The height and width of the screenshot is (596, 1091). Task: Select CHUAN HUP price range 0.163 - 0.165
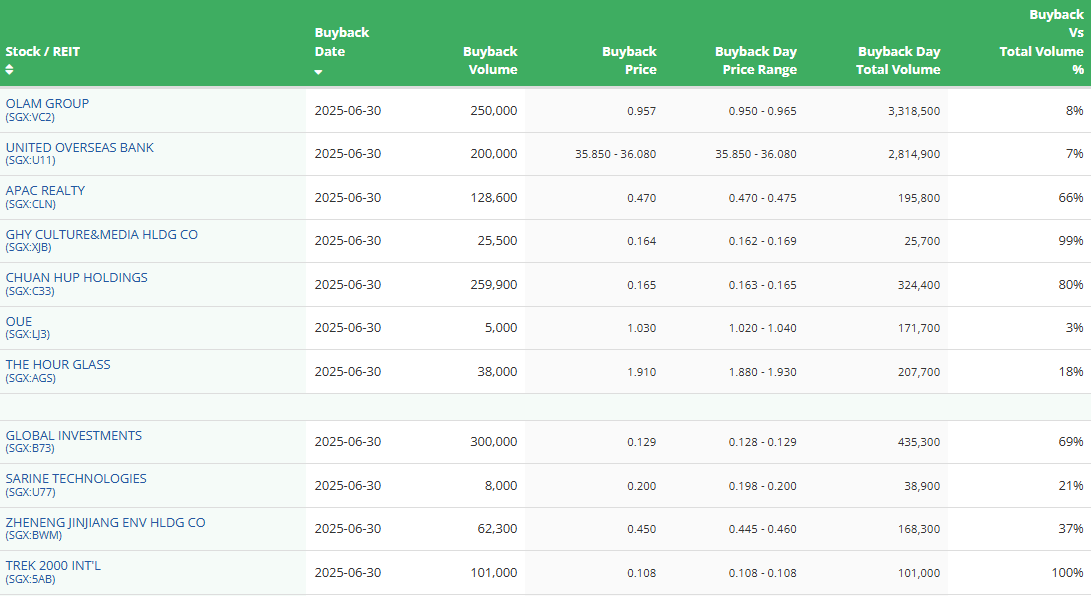pos(763,285)
